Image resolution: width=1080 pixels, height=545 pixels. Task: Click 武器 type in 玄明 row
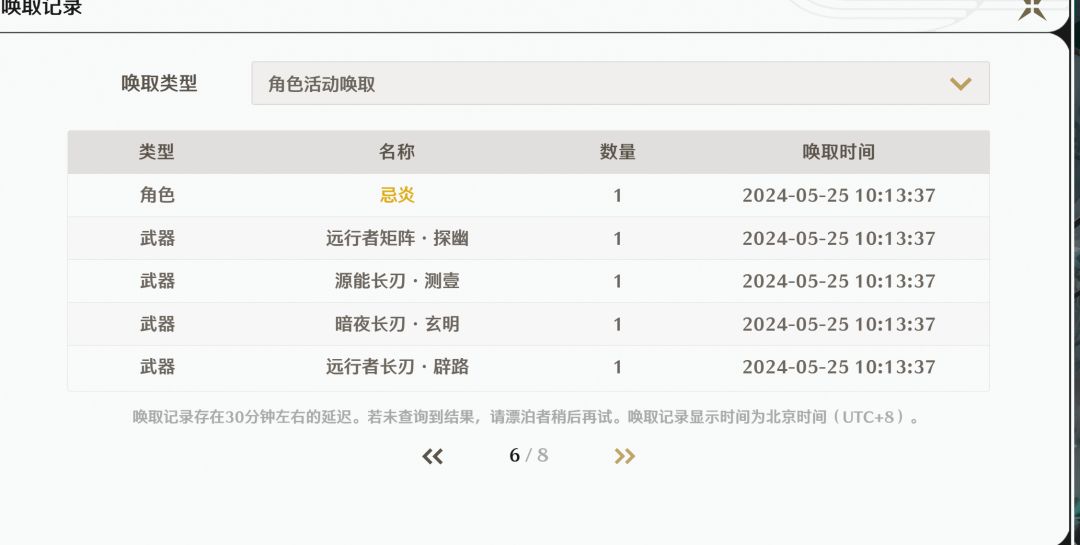157,324
